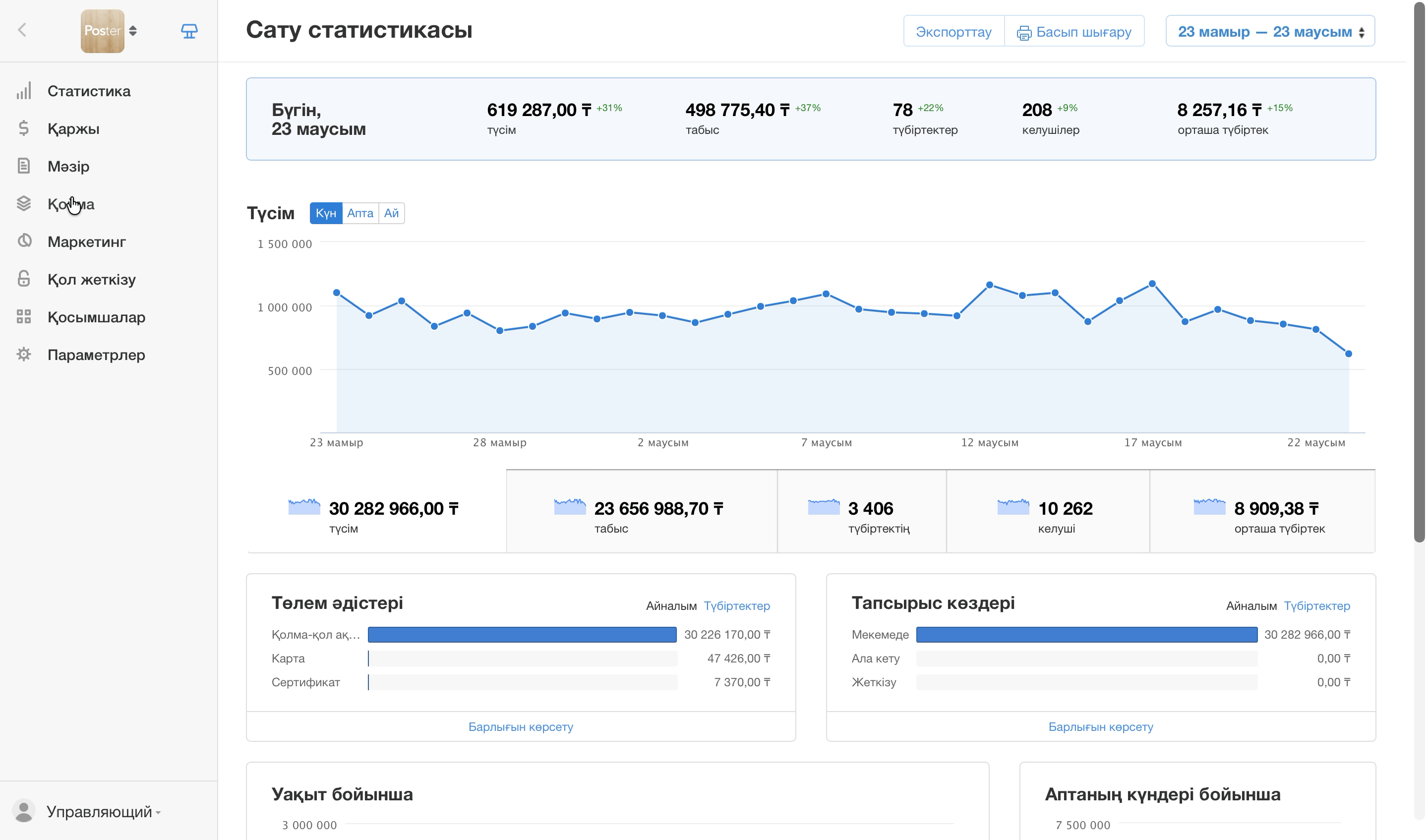Viewport: 1428px width, 840px height.
Task: Click the Карта payment bar
Action: (x=523, y=659)
